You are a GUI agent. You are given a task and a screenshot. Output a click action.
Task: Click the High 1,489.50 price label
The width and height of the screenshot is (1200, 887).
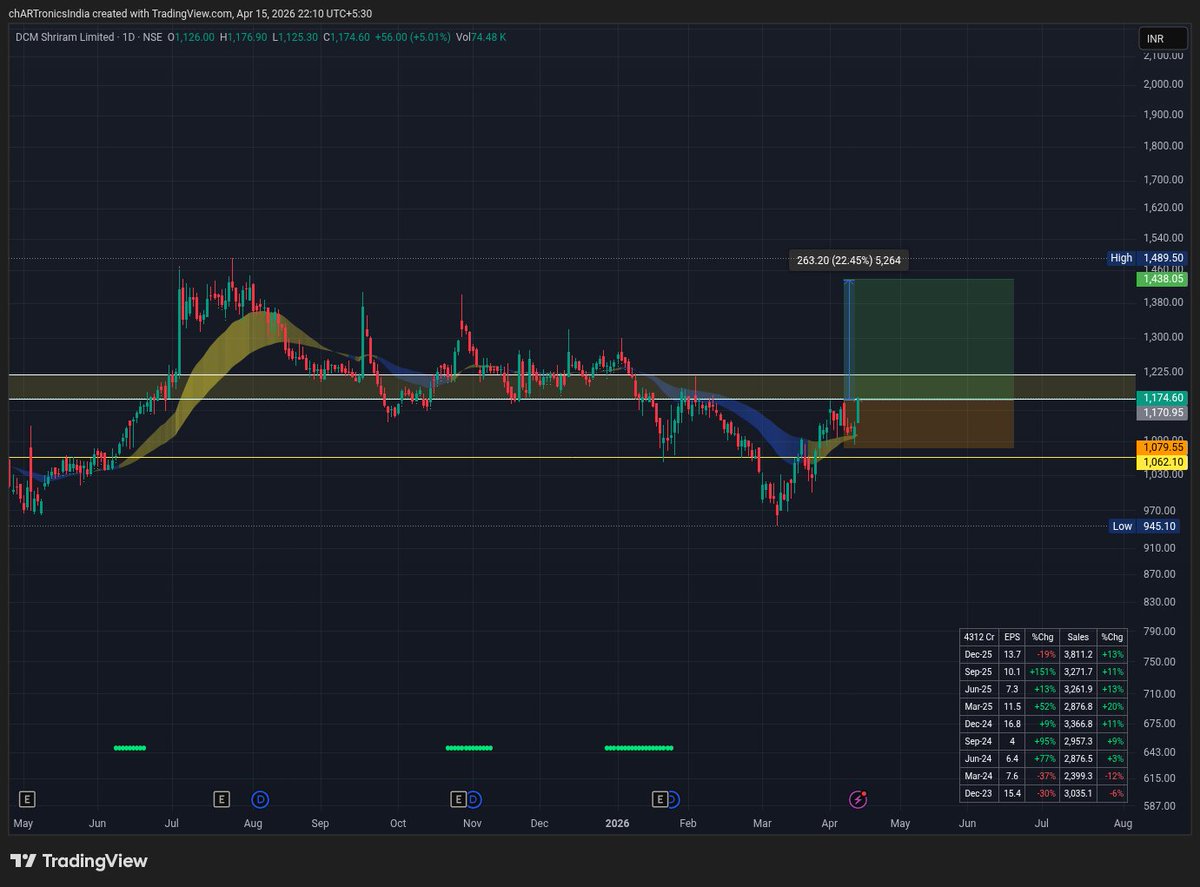(x=1147, y=257)
